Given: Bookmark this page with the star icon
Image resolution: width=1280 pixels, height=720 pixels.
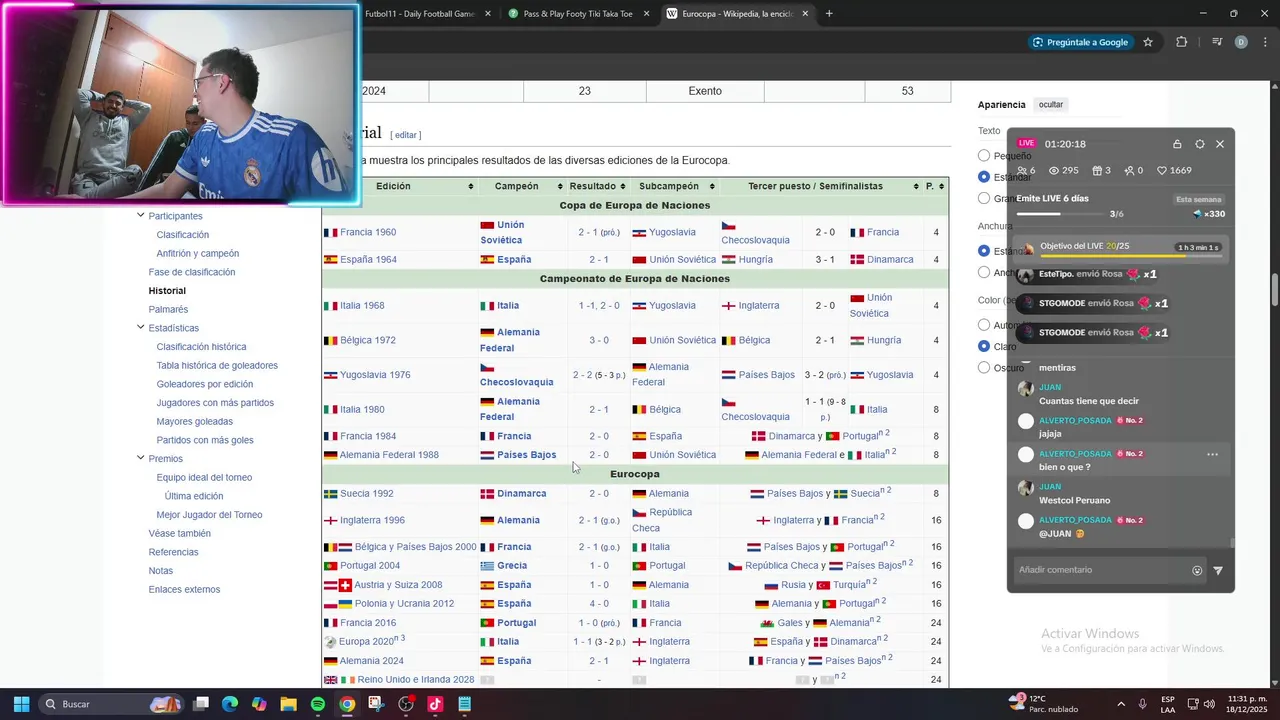Looking at the screenshot, I should (1148, 42).
